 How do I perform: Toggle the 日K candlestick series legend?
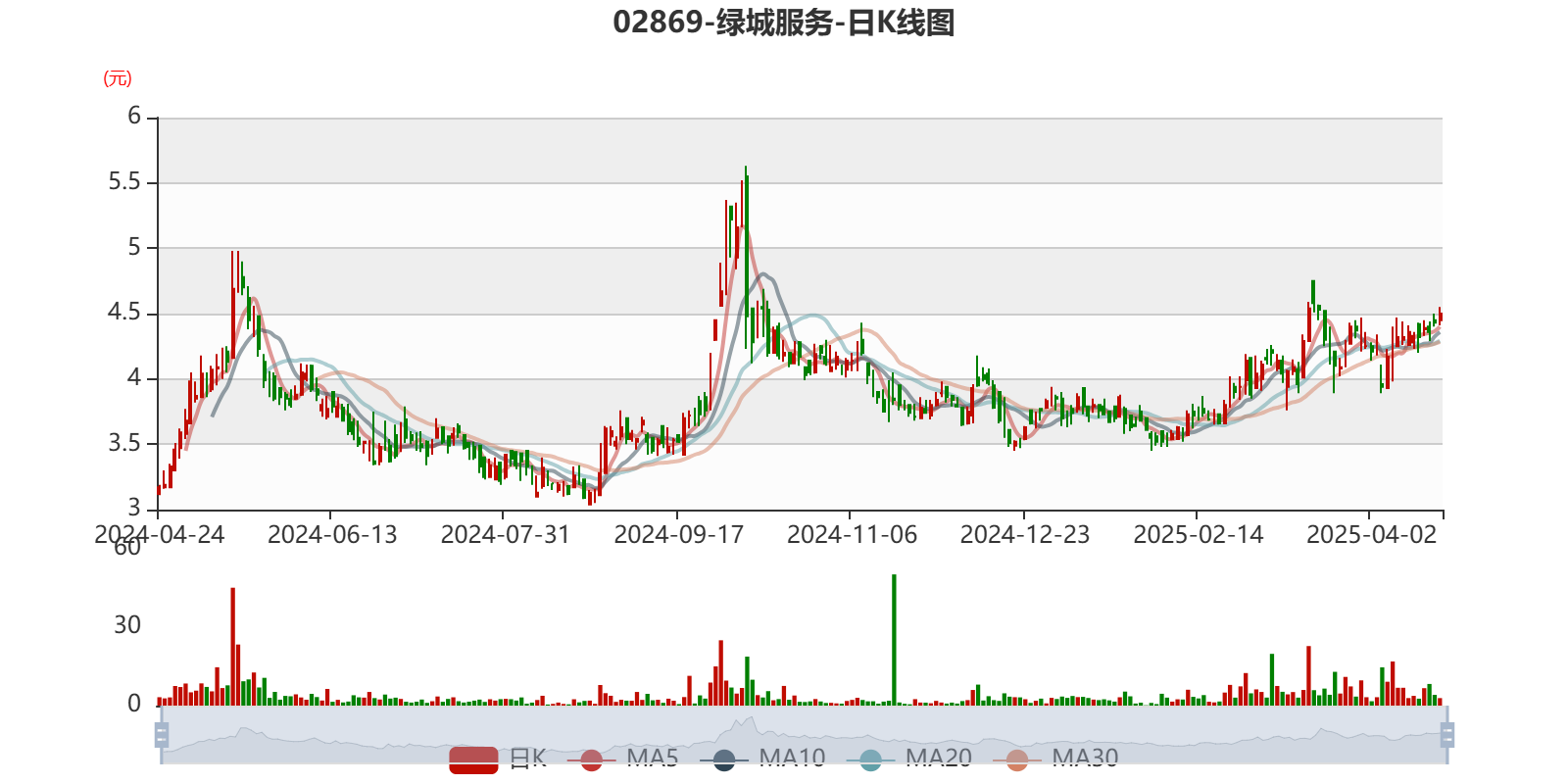click(498, 759)
